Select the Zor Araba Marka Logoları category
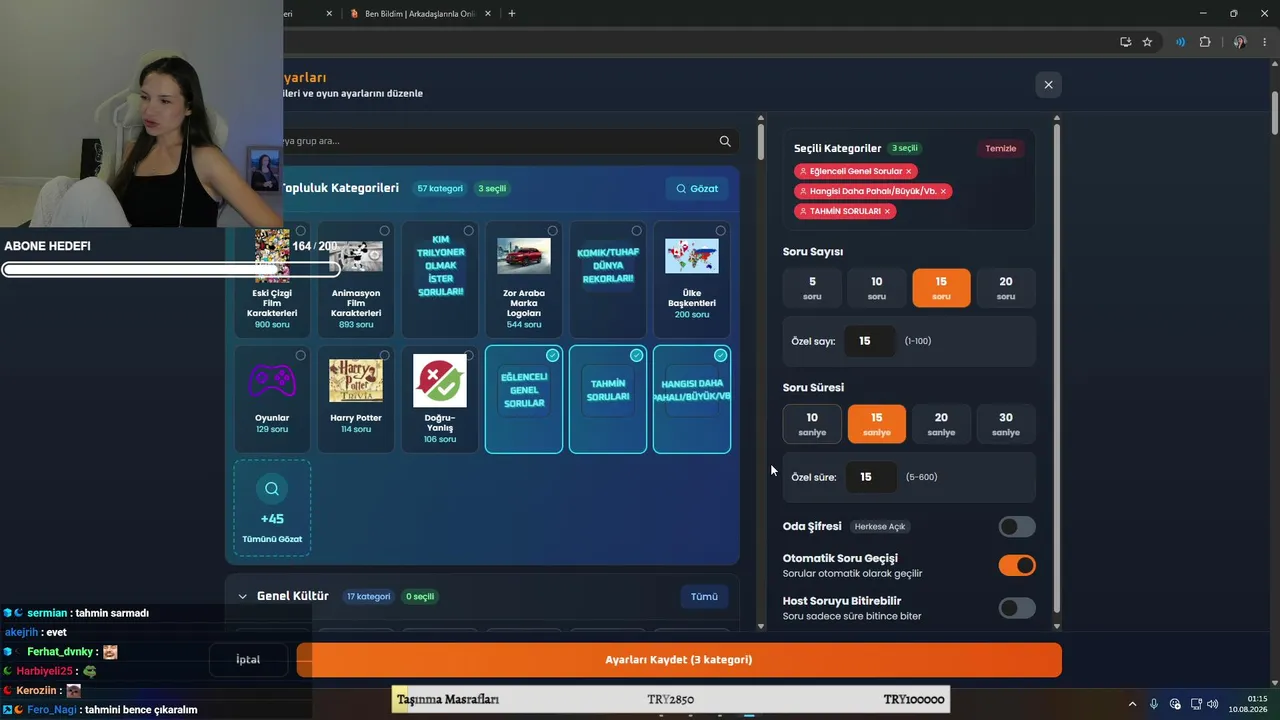The height and width of the screenshot is (720, 1280). [524, 279]
